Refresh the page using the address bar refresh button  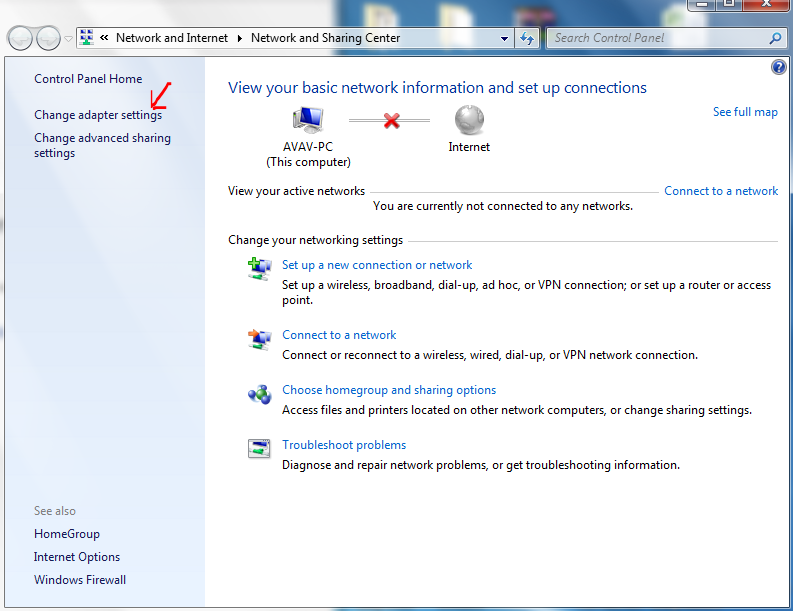(x=528, y=38)
